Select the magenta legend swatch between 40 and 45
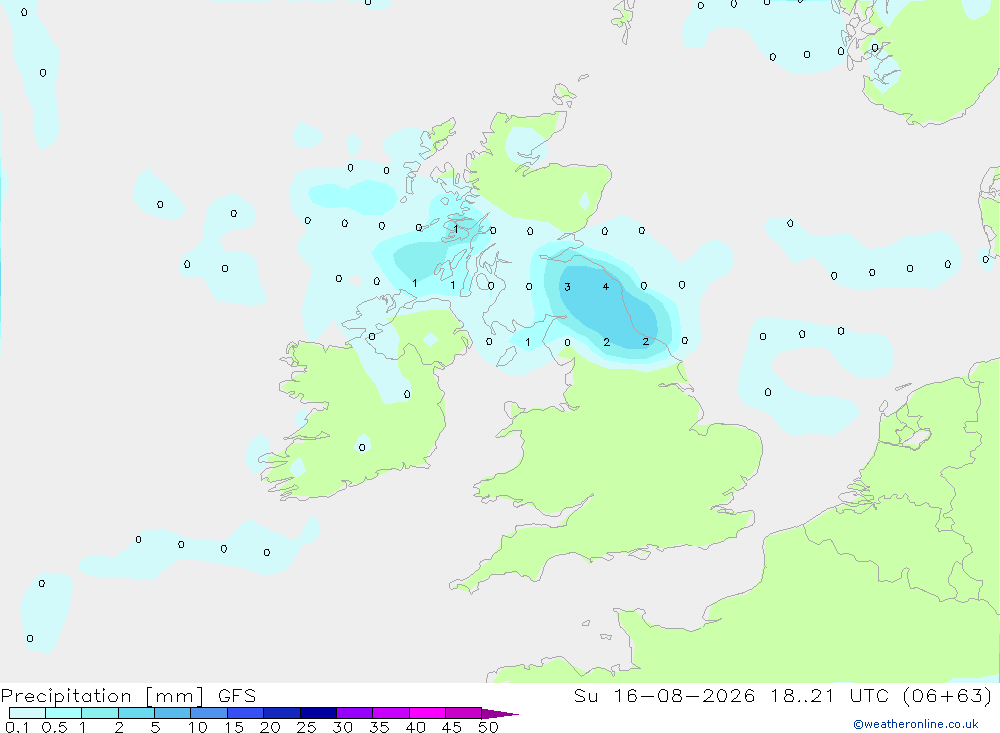This screenshot has width=1000, height=733. tap(427, 713)
